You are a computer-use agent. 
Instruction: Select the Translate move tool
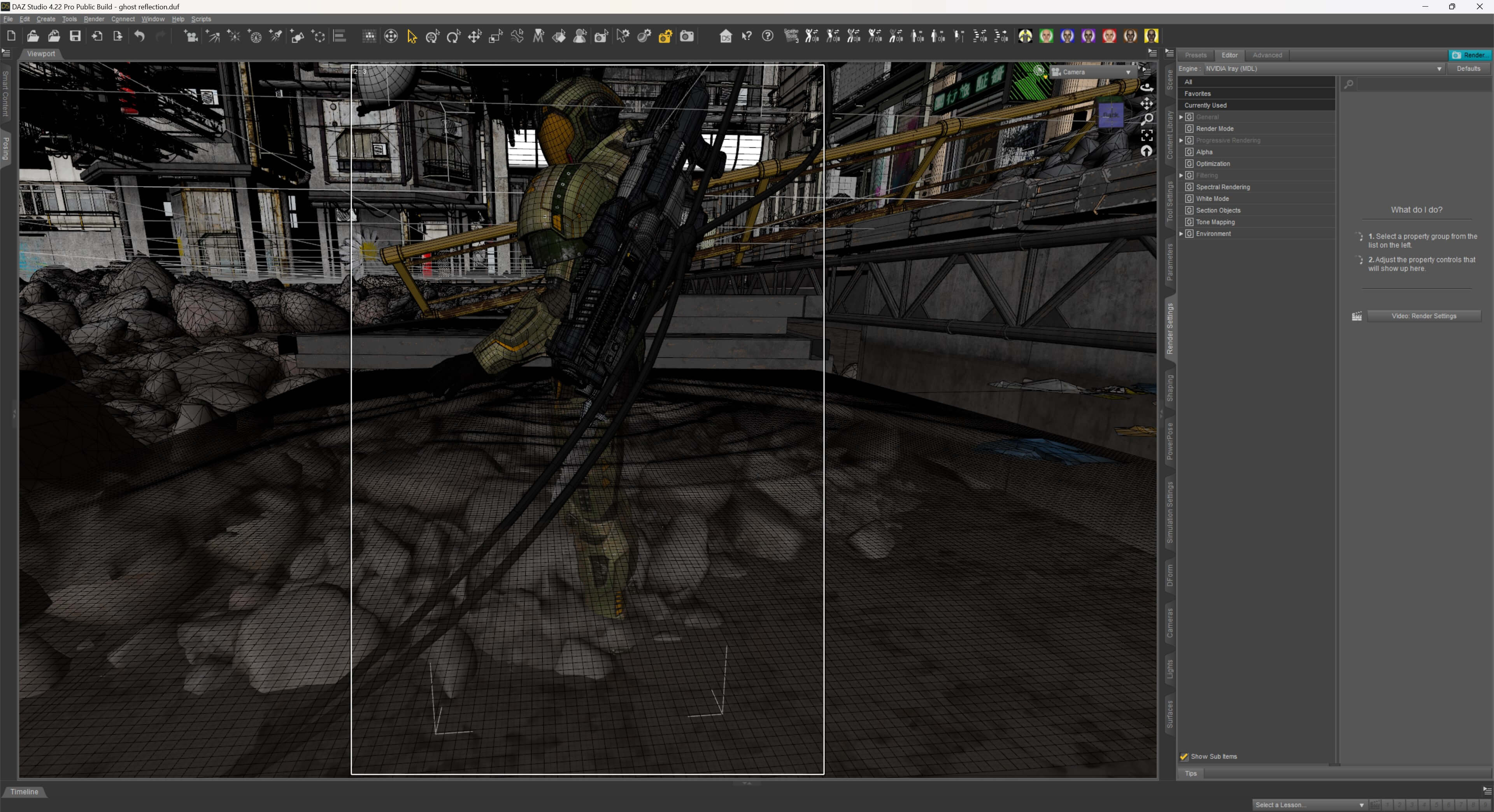pyautogui.click(x=474, y=36)
